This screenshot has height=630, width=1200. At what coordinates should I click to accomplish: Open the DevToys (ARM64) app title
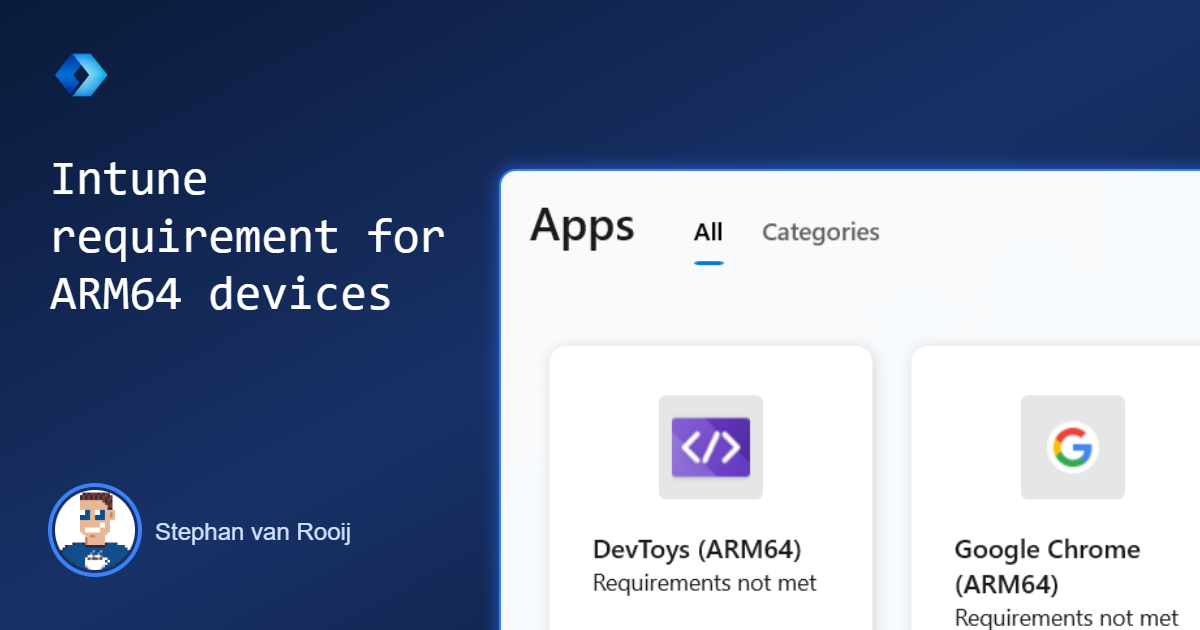(x=697, y=550)
